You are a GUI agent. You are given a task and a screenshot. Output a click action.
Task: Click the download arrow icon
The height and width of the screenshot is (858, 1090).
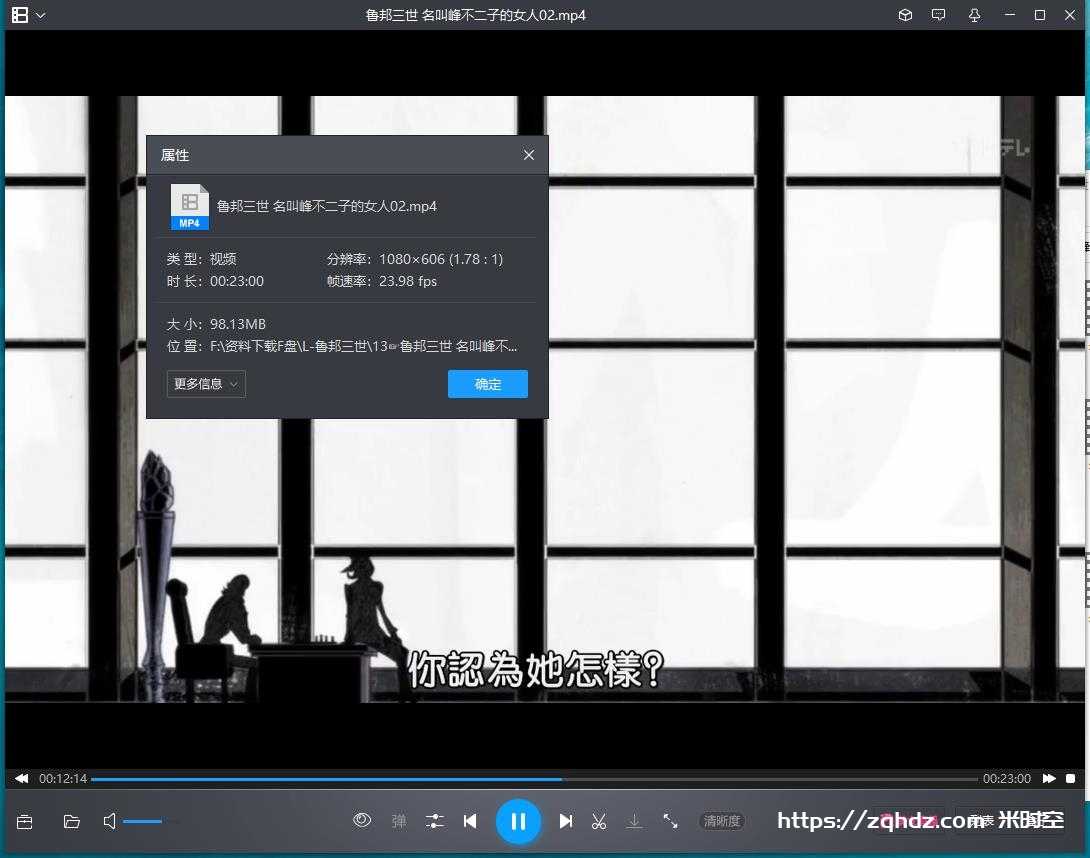click(634, 821)
